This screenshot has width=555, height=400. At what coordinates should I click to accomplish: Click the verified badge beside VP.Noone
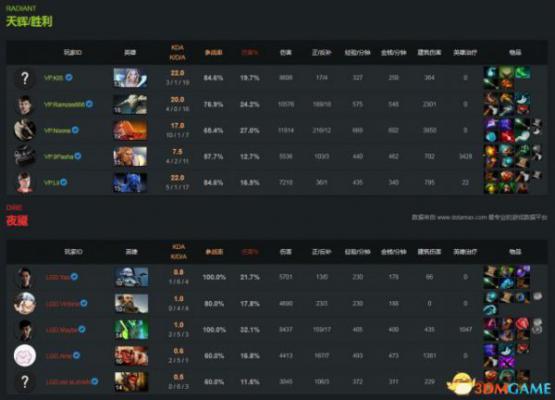75,130
